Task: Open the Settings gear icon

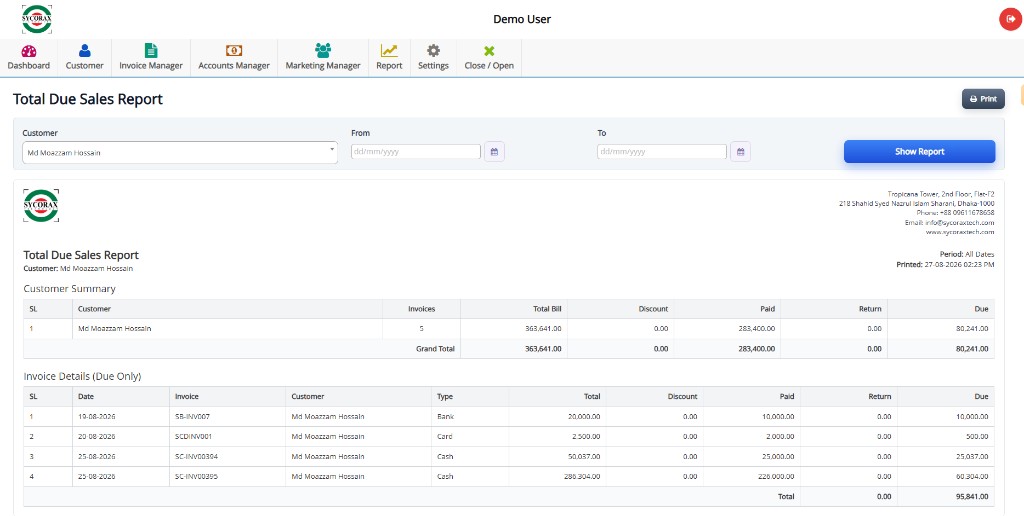Action: 433,50
